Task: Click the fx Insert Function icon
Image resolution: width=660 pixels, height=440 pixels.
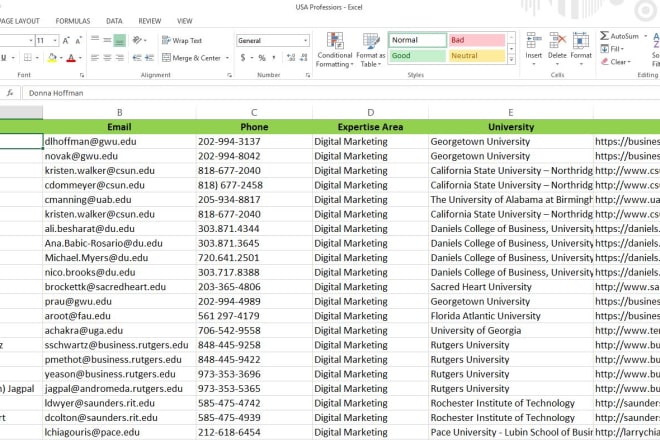Action: (x=10, y=93)
